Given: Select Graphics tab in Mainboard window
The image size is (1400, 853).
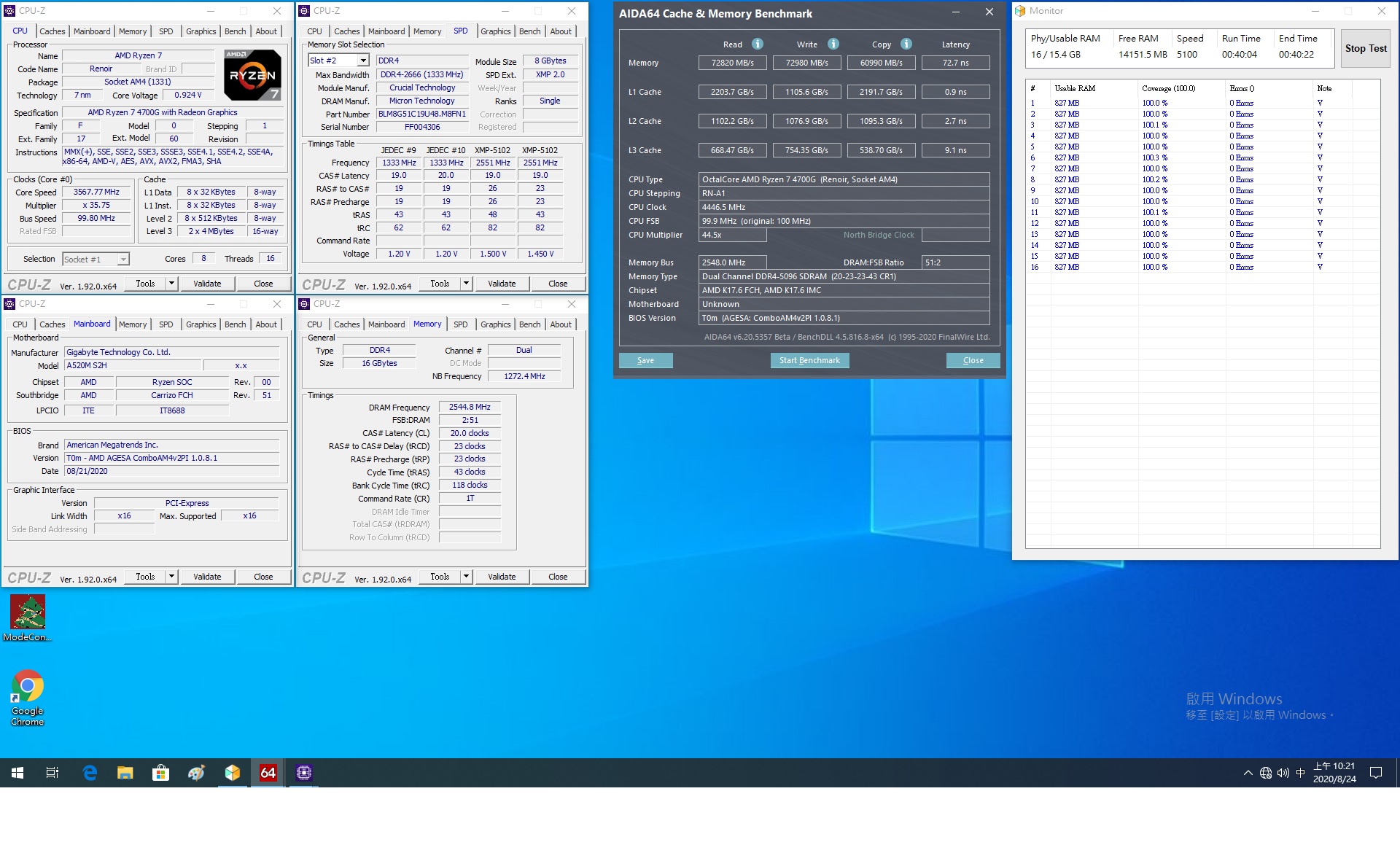Looking at the screenshot, I should pyautogui.click(x=201, y=324).
